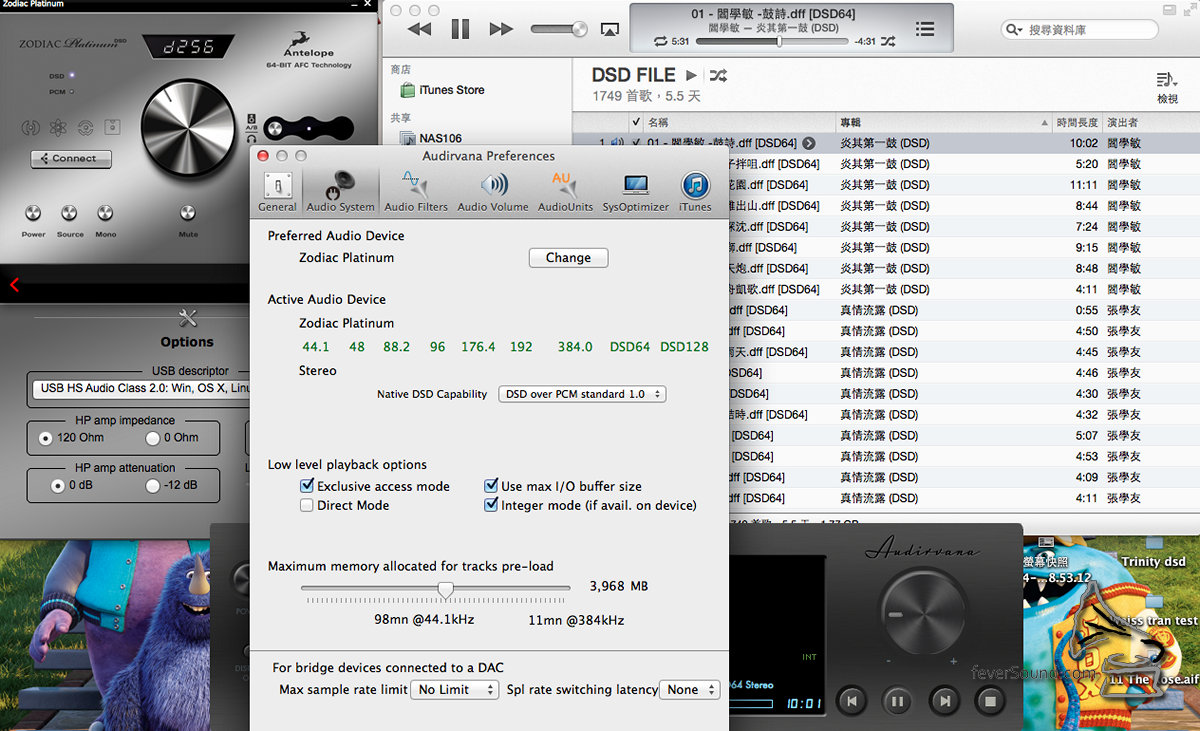
Task: Open the Spl rate switching latency dropdown
Action: click(690, 690)
